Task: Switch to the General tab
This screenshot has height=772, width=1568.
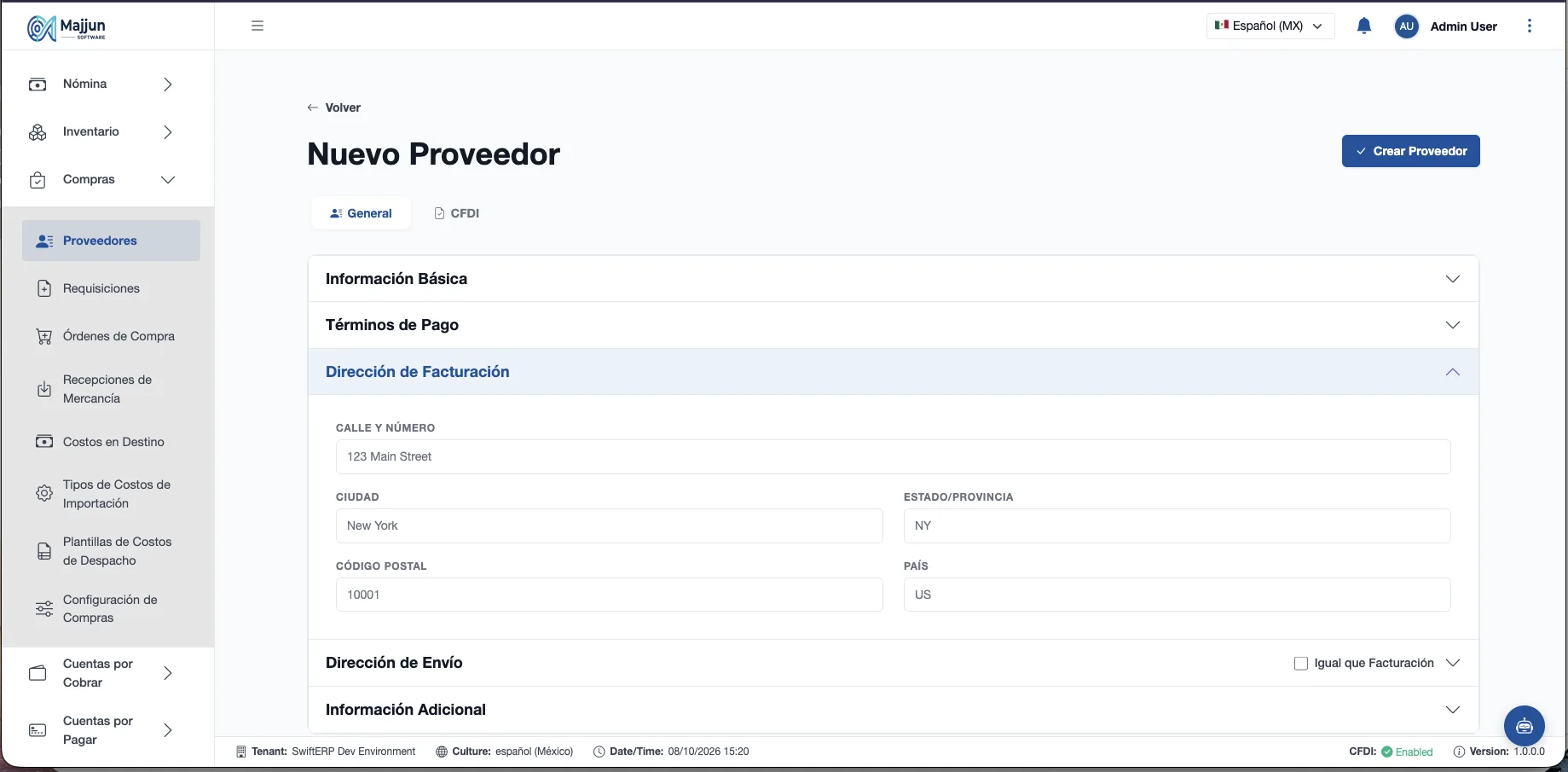Action: click(361, 213)
